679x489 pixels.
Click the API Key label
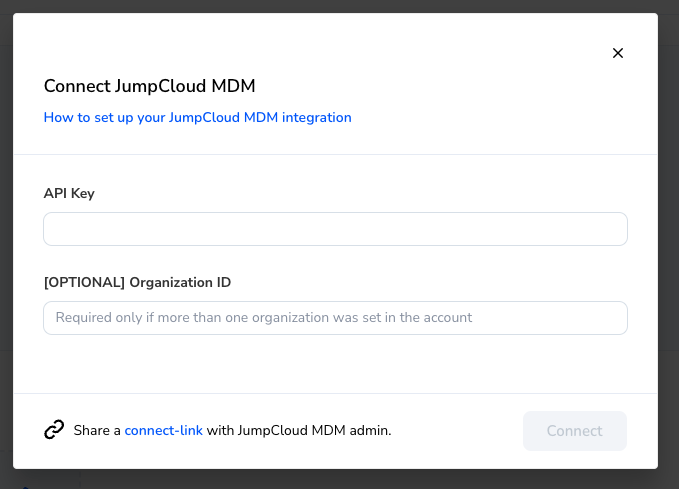point(69,193)
